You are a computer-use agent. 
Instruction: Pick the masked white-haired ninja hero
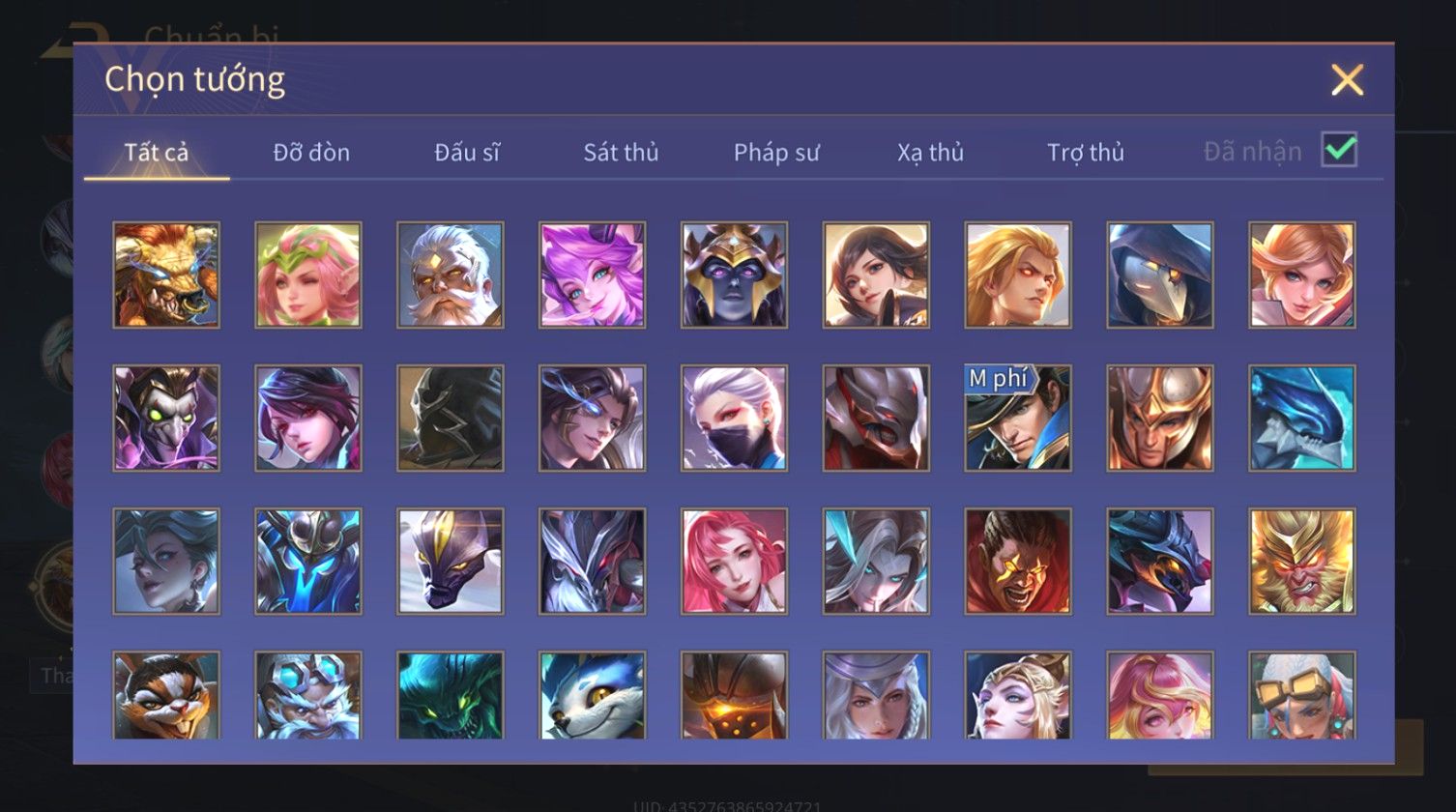tap(734, 418)
